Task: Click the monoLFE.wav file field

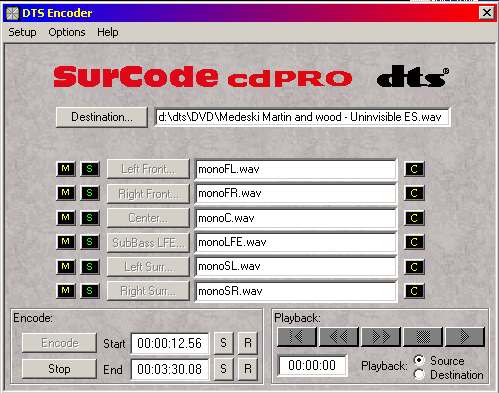Action: [x=296, y=242]
